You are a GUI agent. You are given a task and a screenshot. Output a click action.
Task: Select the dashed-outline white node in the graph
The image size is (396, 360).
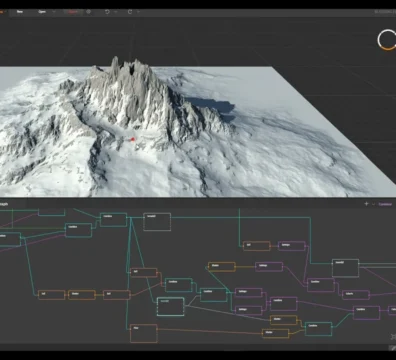(157, 222)
